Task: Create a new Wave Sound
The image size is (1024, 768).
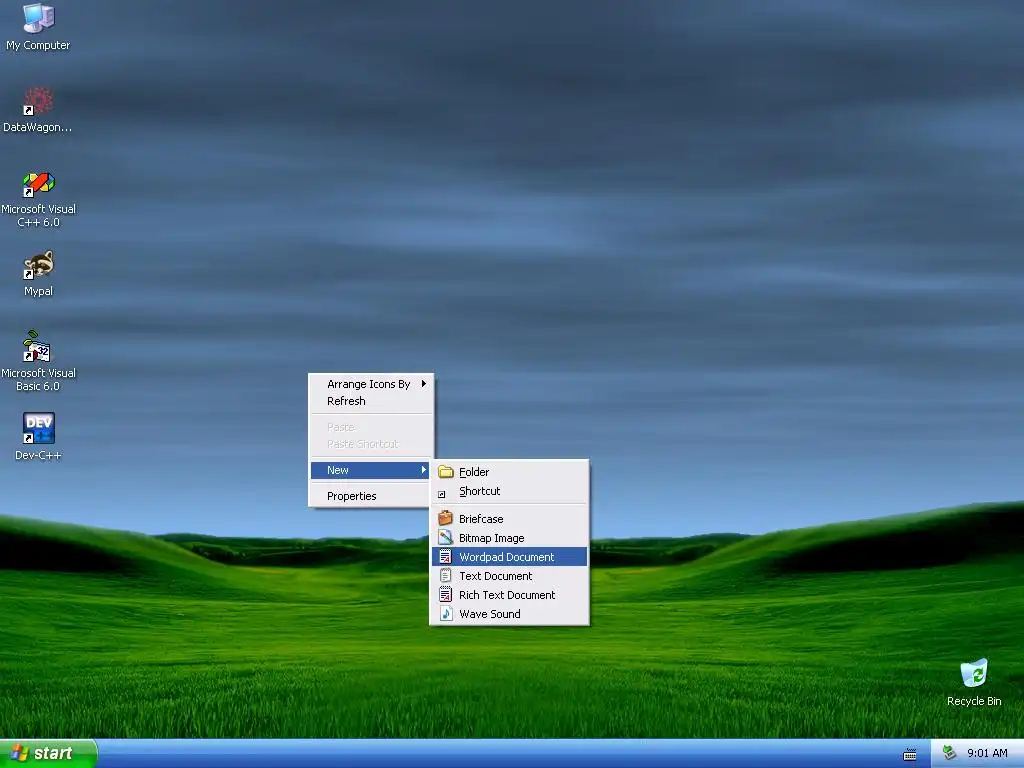Action: tap(509, 613)
